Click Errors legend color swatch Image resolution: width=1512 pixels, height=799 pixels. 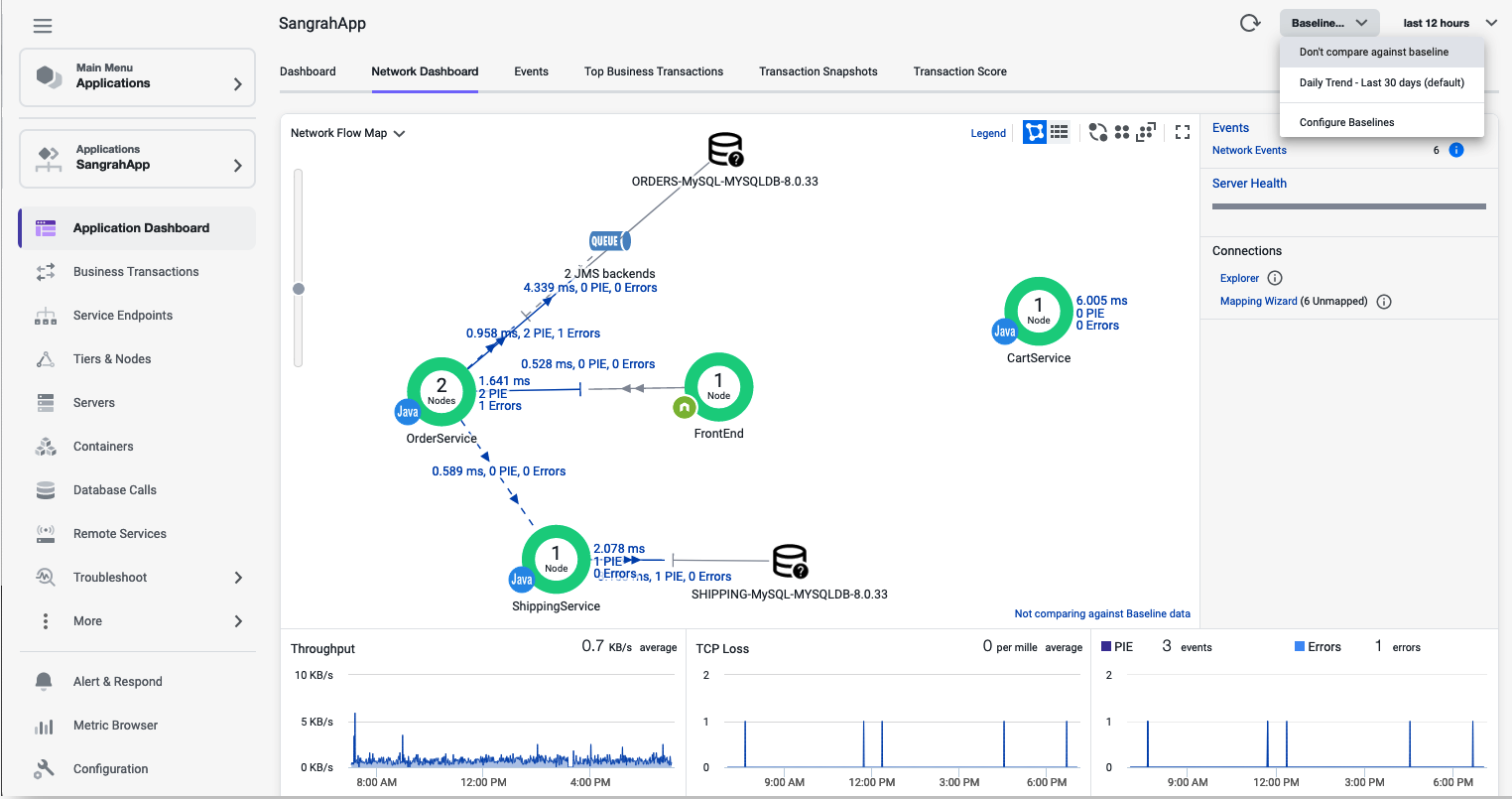pos(1300,646)
